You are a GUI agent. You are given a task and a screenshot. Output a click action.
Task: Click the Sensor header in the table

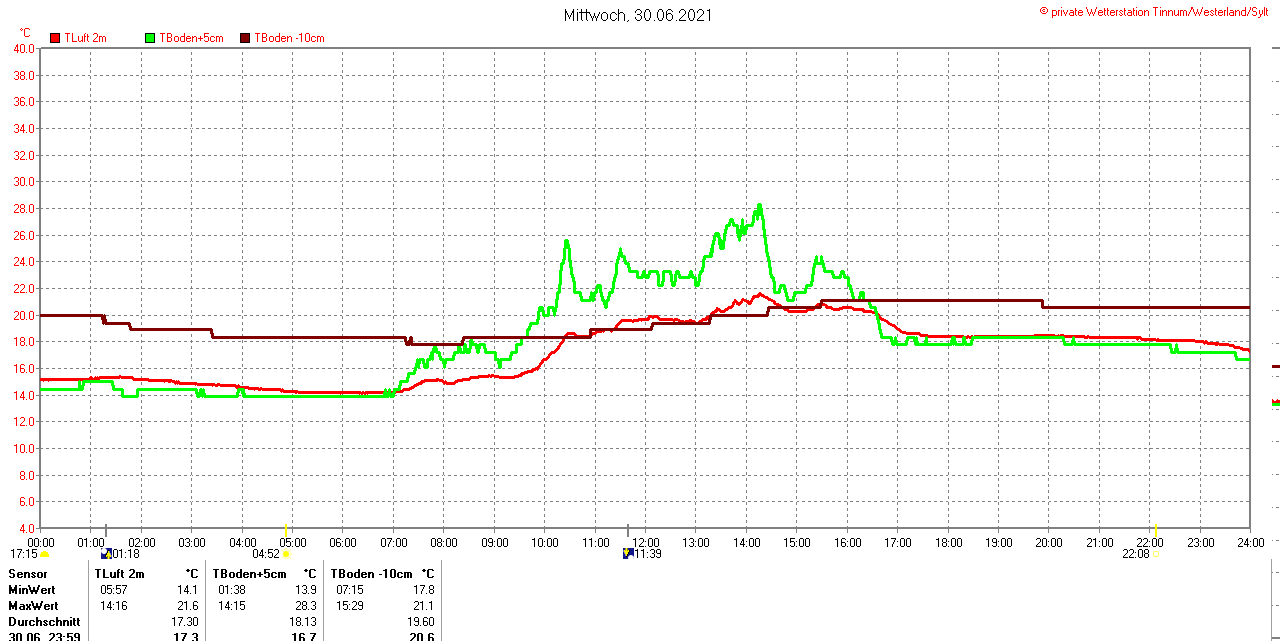coord(28,574)
